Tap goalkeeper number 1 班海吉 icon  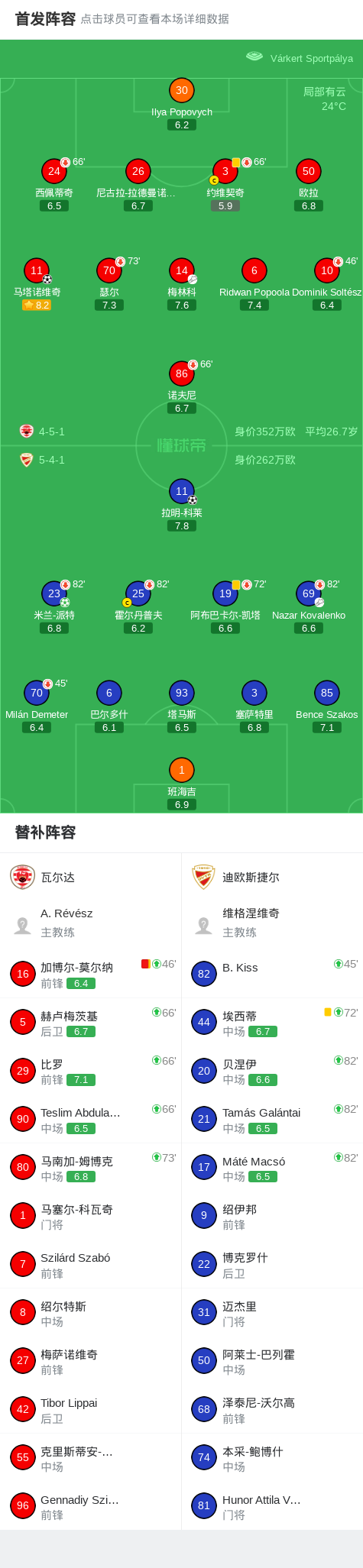point(182,770)
